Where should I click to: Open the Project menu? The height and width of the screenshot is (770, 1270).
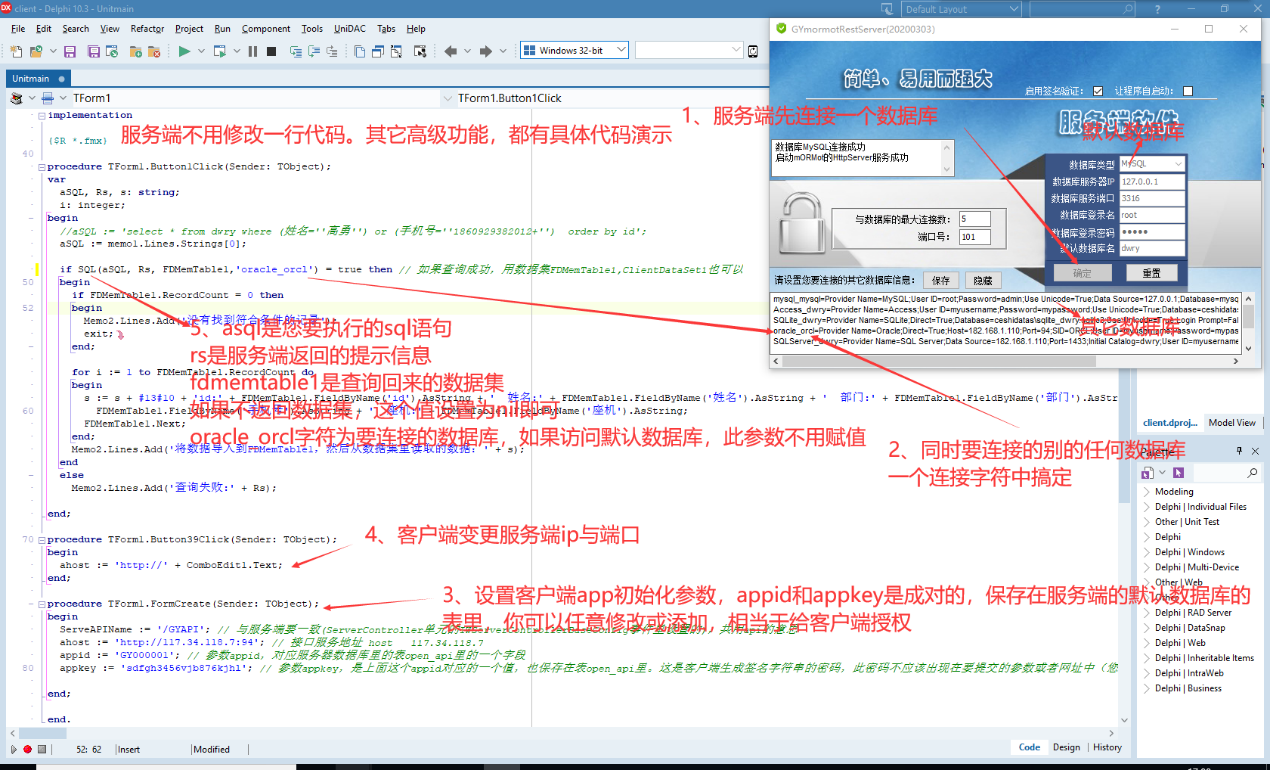coord(189,29)
